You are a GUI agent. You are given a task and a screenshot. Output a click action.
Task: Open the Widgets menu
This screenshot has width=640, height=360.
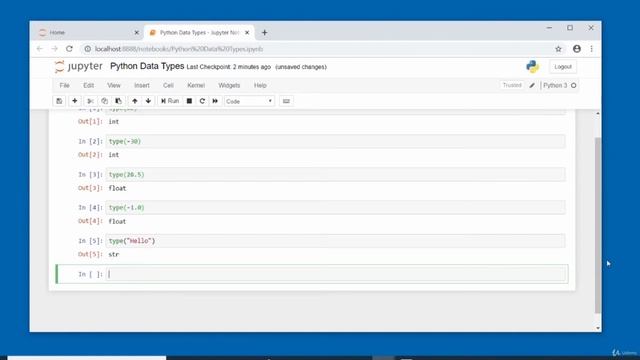click(x=229, y=85)
